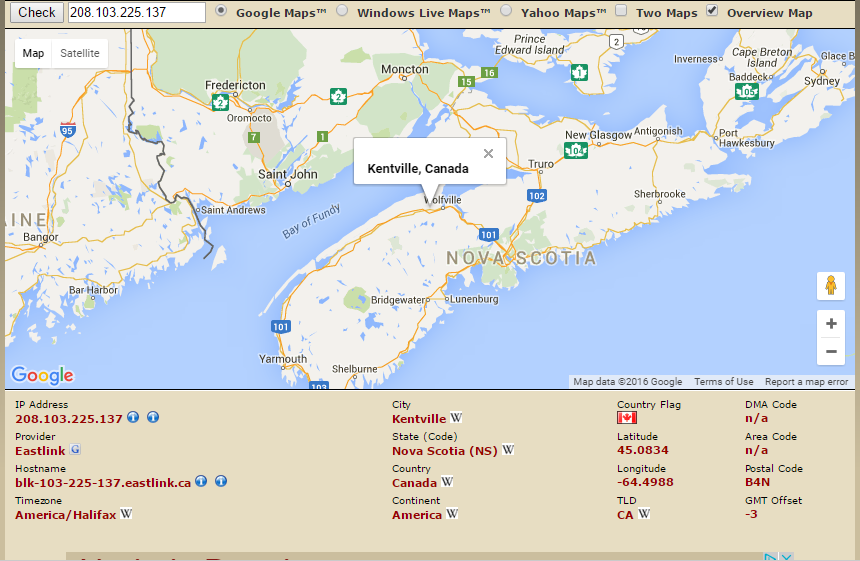Switch to Satellite view tab
Screen dimensions: 860x561
coord(80,53)
